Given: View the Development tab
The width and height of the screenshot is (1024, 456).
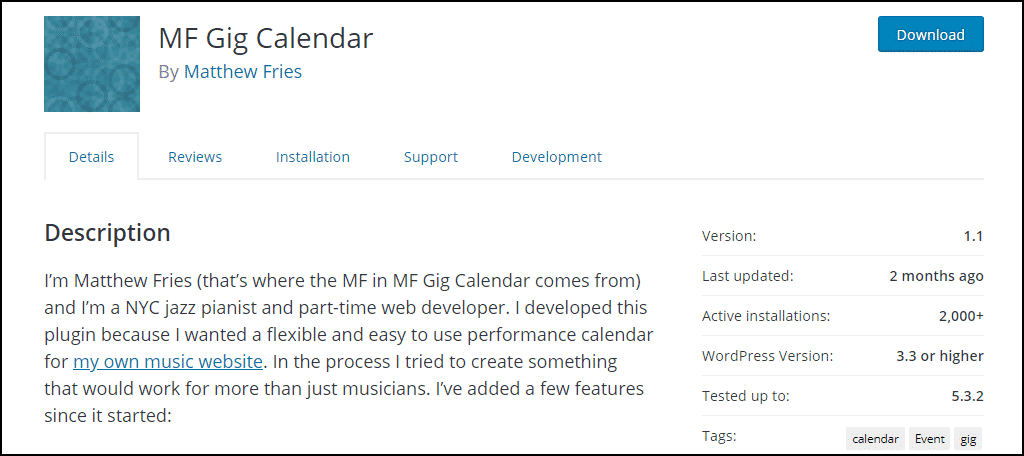Looking at the screenshot, I should point(556,157).
